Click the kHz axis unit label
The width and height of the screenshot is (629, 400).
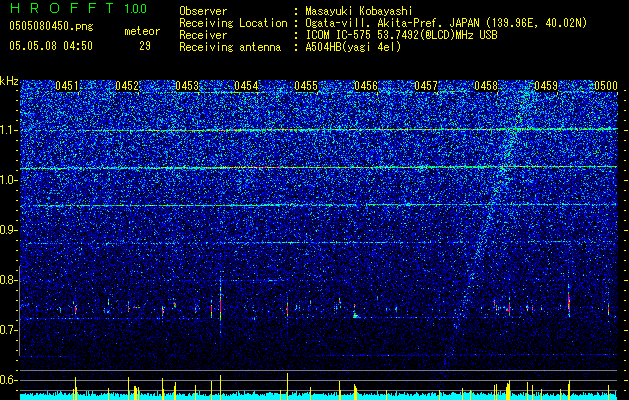coord(9,81)
